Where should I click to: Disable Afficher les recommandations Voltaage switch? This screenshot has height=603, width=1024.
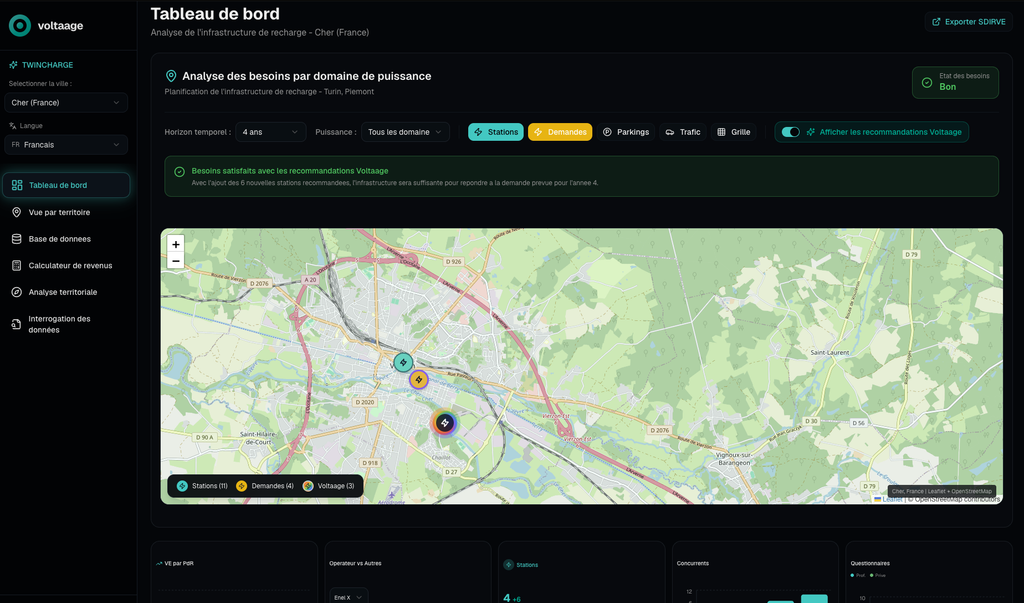[790, 132]
